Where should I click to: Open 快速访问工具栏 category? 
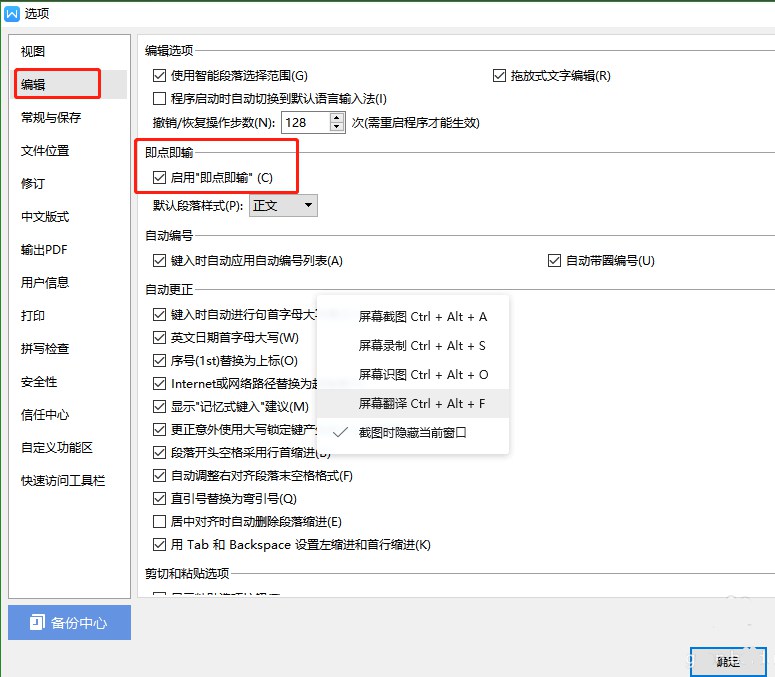(63, 480)
